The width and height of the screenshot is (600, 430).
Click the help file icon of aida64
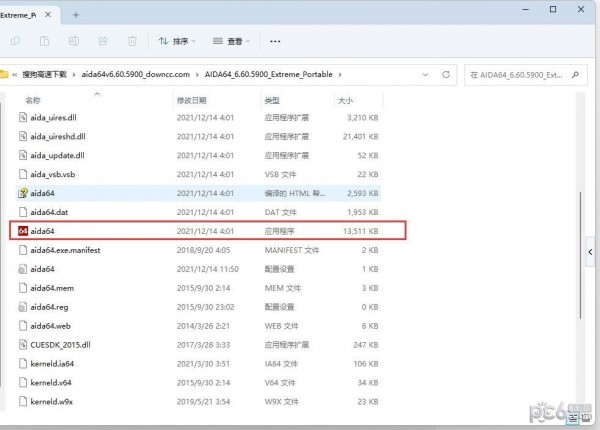click(23, 193)
